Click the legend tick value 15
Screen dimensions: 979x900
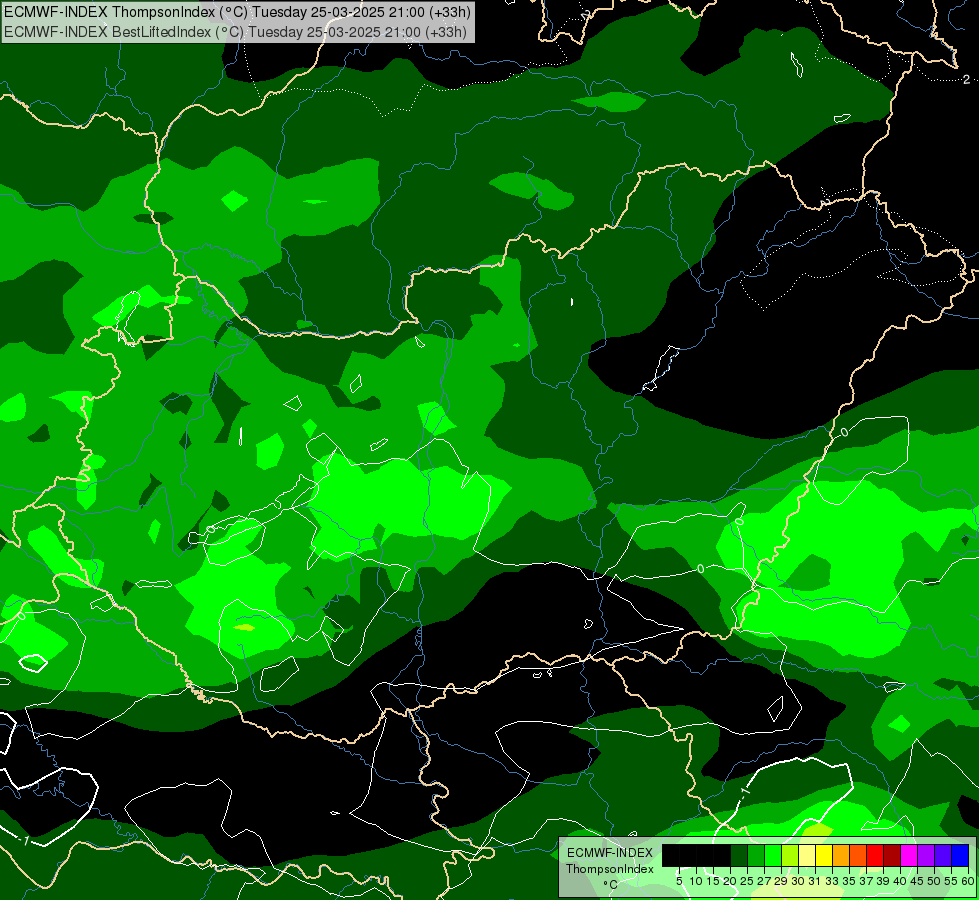click(713, 881)
